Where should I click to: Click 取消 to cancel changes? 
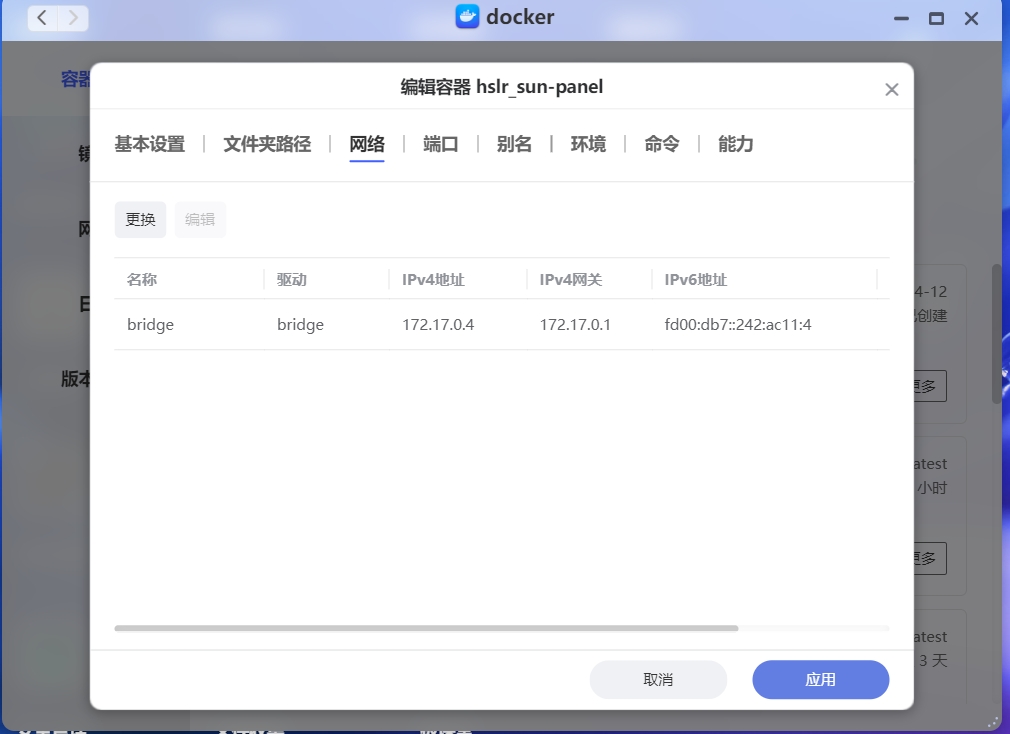click(x=658, y=680)
